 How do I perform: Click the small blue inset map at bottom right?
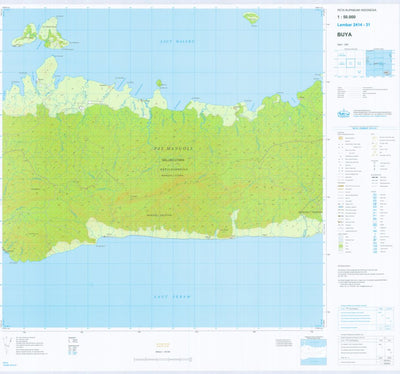coord(313,352)
